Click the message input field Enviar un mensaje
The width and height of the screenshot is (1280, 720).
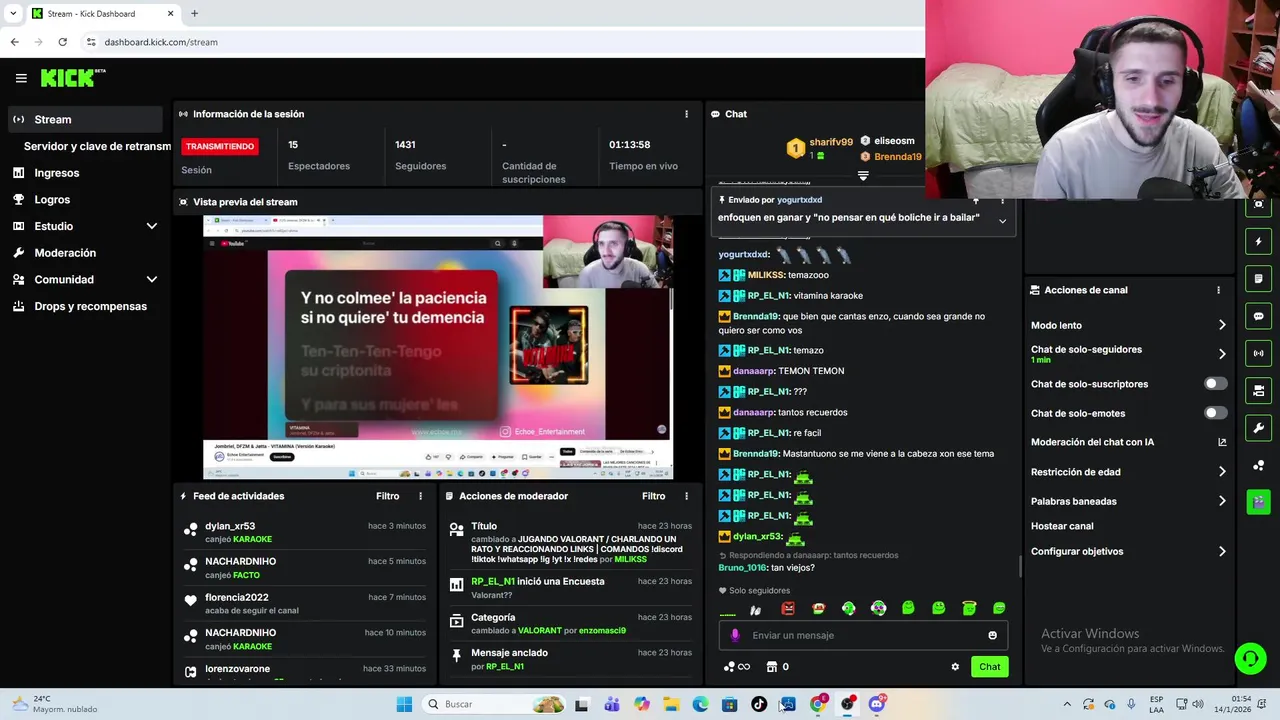pos(863,635)
